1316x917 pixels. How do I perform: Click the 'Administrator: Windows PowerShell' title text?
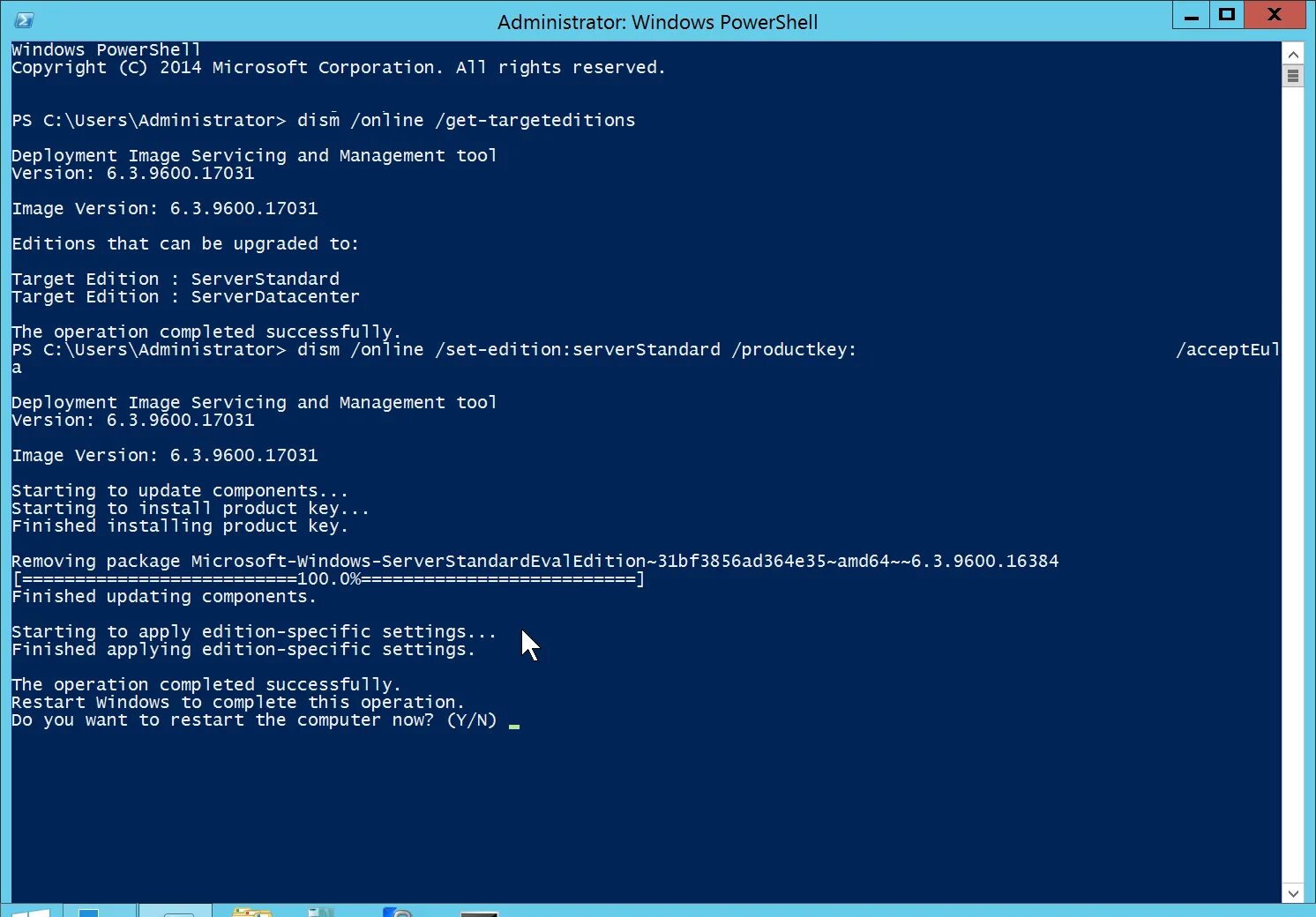point(658,22)
